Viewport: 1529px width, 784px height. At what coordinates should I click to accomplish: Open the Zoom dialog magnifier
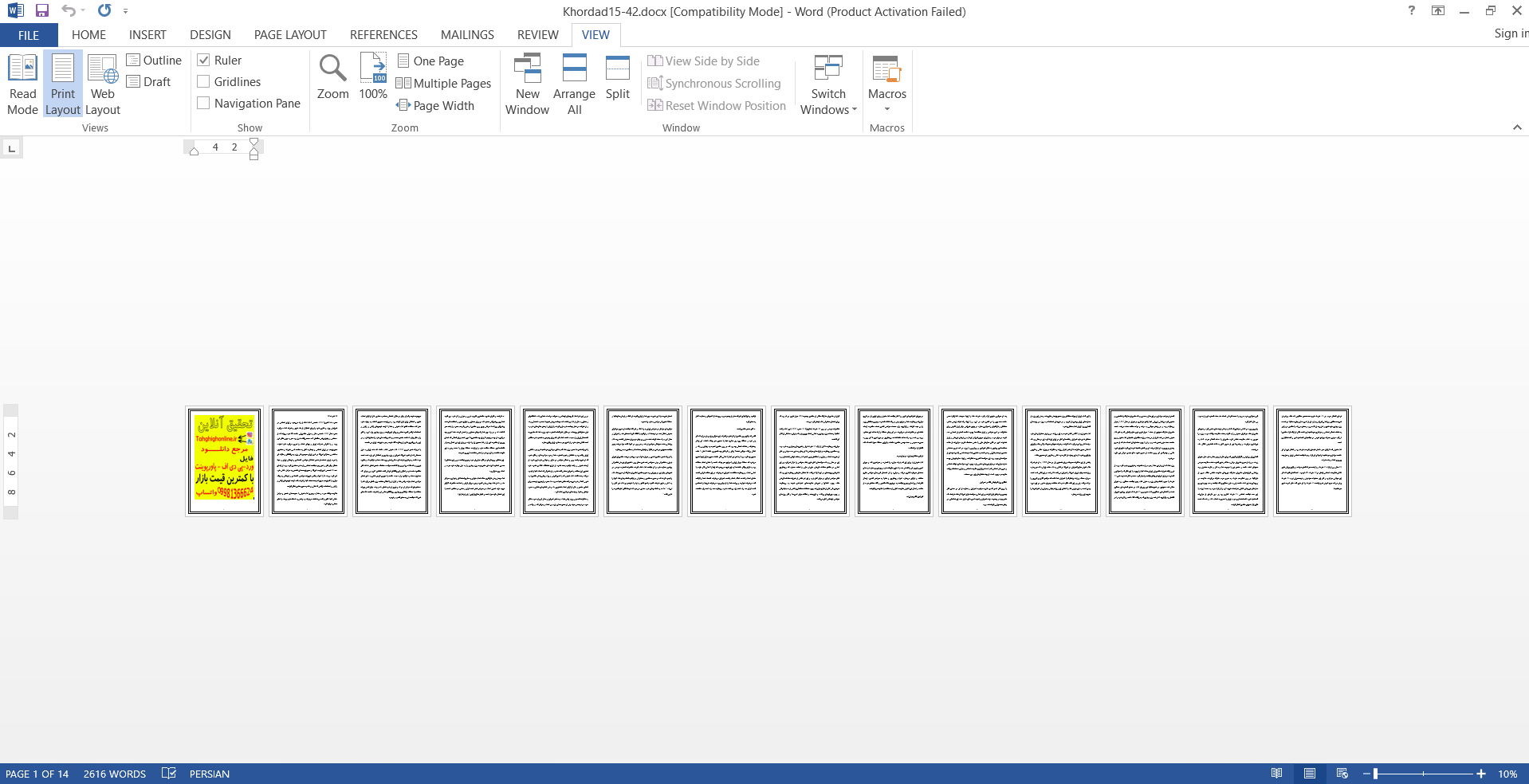(x=332, y=77)
